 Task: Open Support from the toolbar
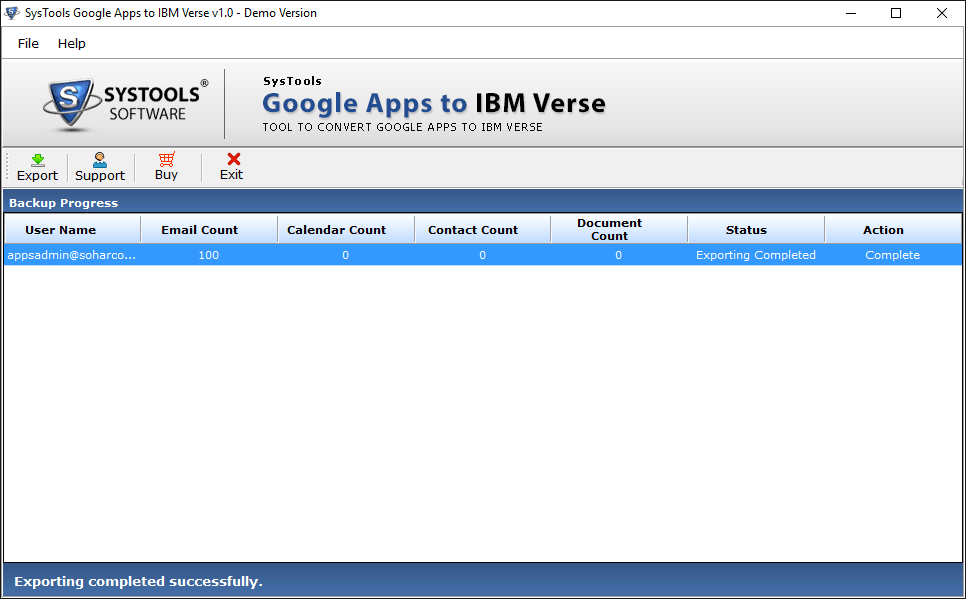100,167
